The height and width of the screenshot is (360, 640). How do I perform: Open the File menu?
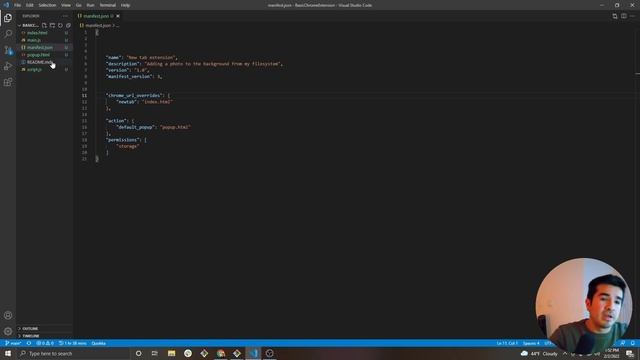coord(18,5)
